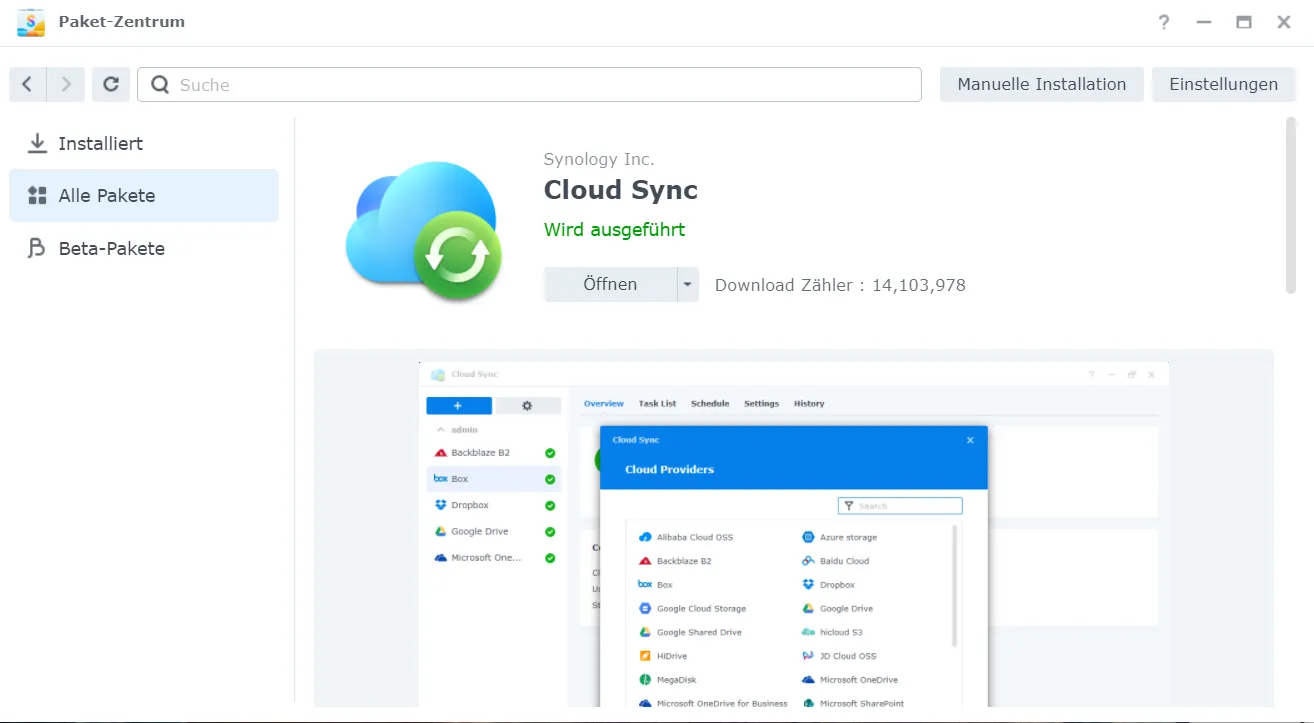The image size is (1314, 723).
Task: Maximize the Paket-Zentrum window
Action: (1244, 22)
